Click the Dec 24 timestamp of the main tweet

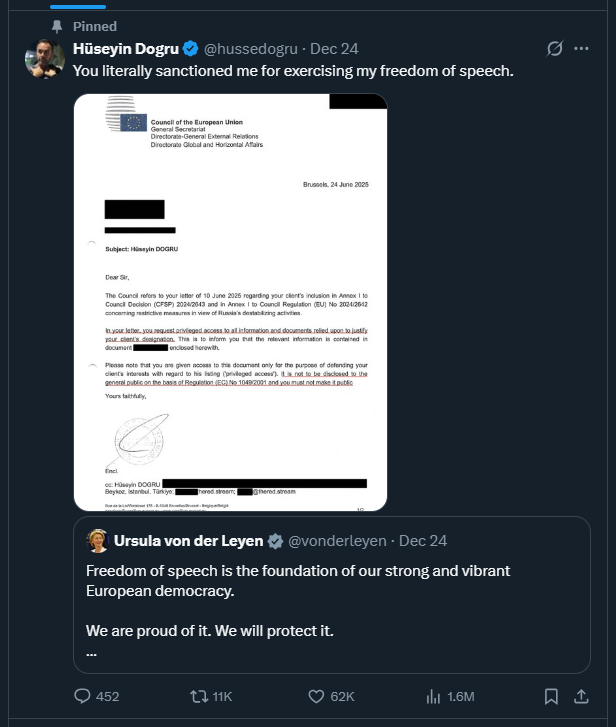tap(335, 49)
